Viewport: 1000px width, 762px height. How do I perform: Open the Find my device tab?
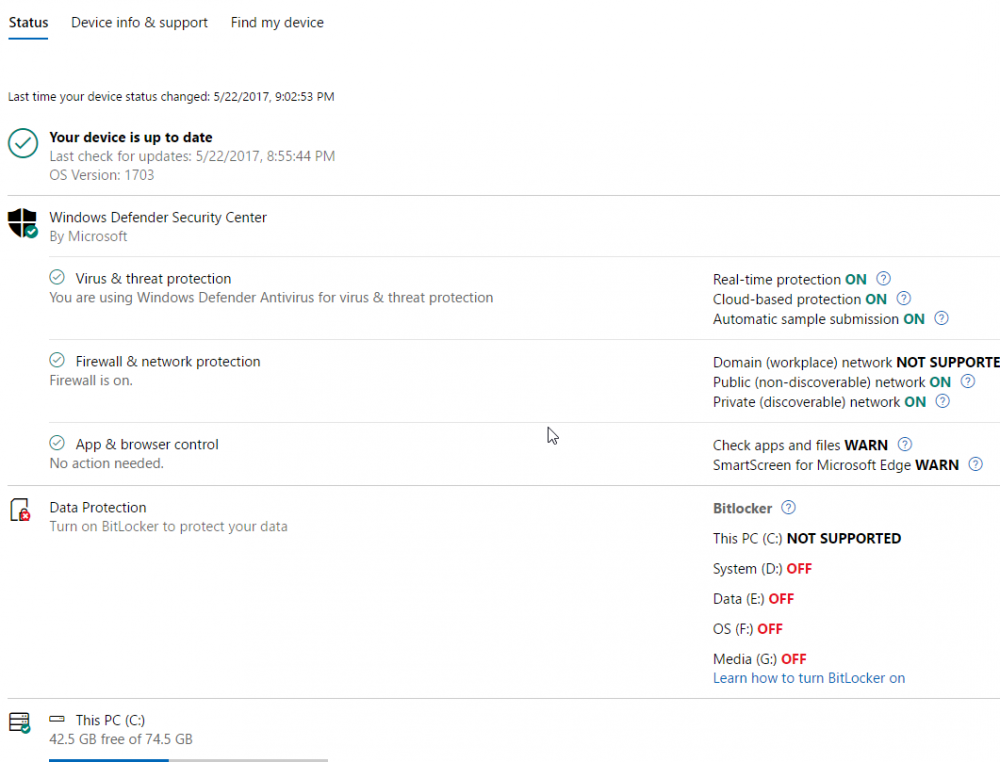(277, 22)
